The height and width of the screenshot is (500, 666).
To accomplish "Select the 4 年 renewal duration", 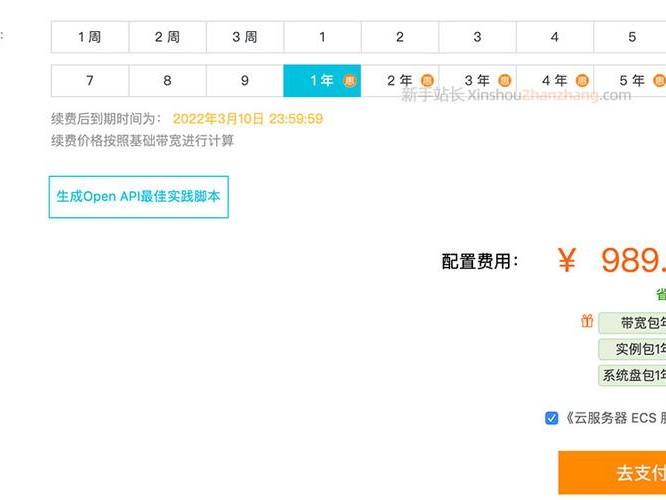I will pyautogui.click(x=555, y=81).
